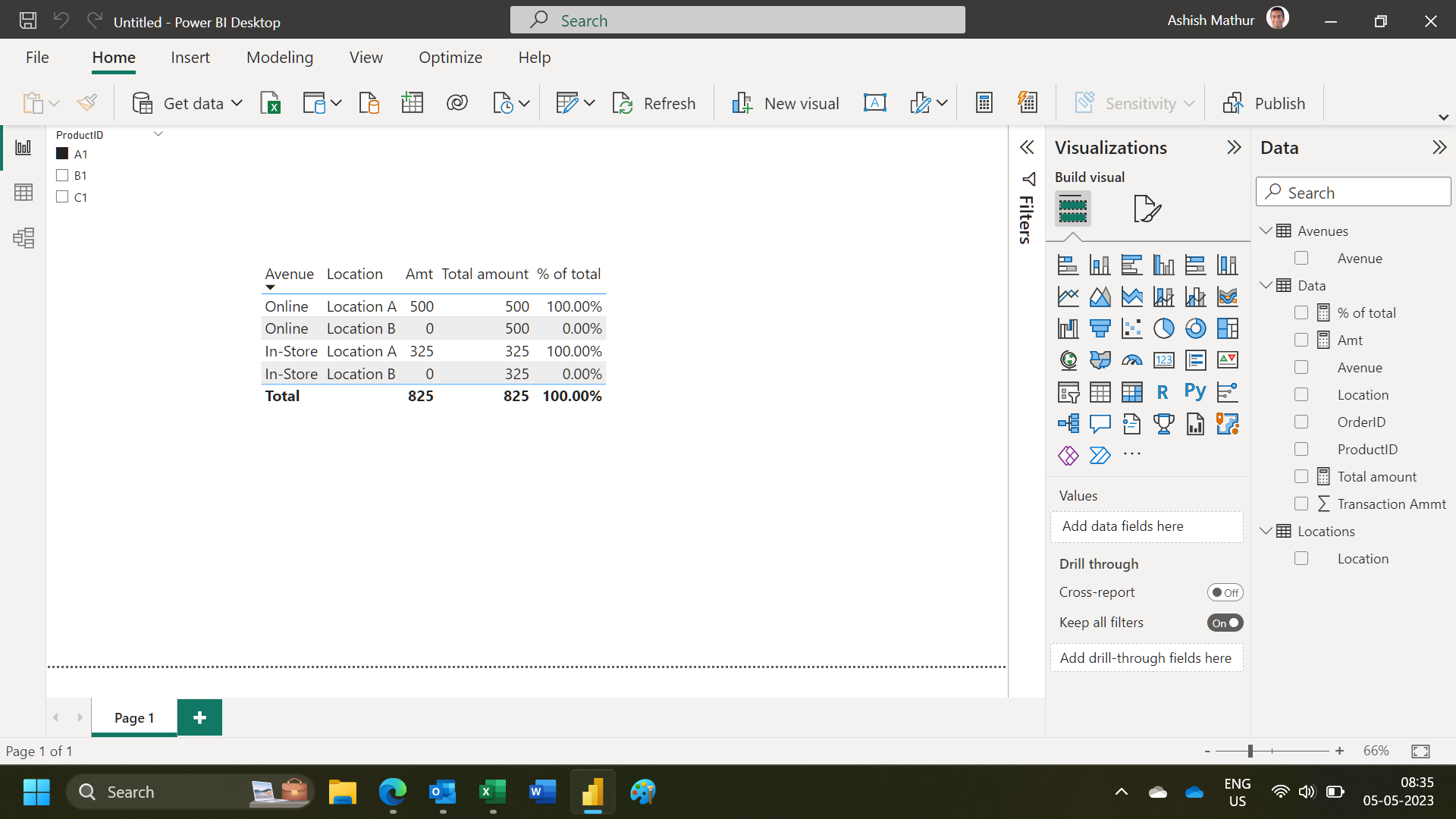1456x819 pixels.
Task: Select the funnel chart visual icon
Action: click(1100, 328)
